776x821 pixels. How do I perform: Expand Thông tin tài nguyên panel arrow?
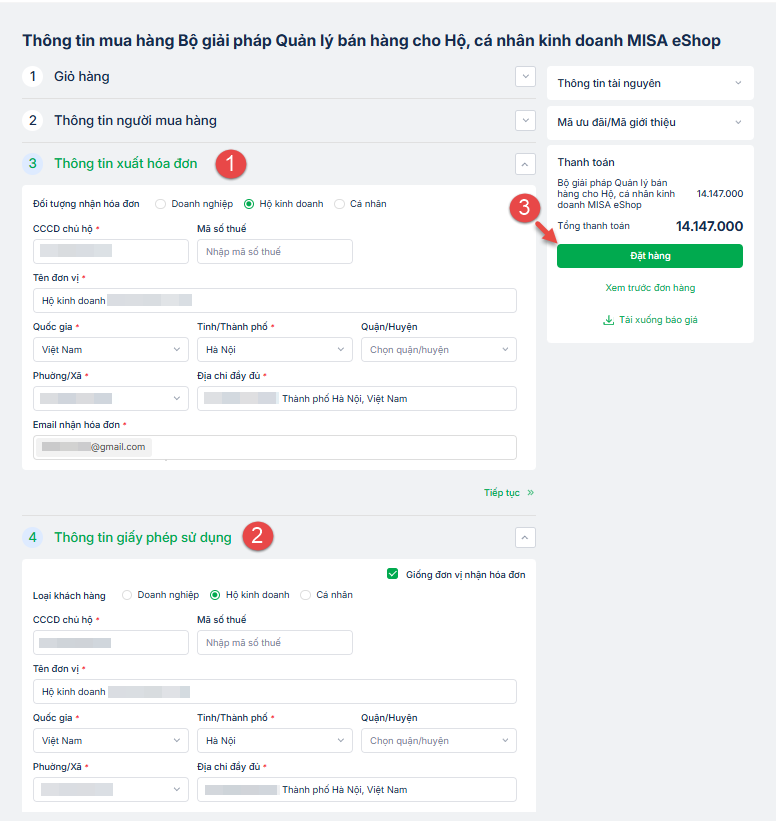coord(739,84)
